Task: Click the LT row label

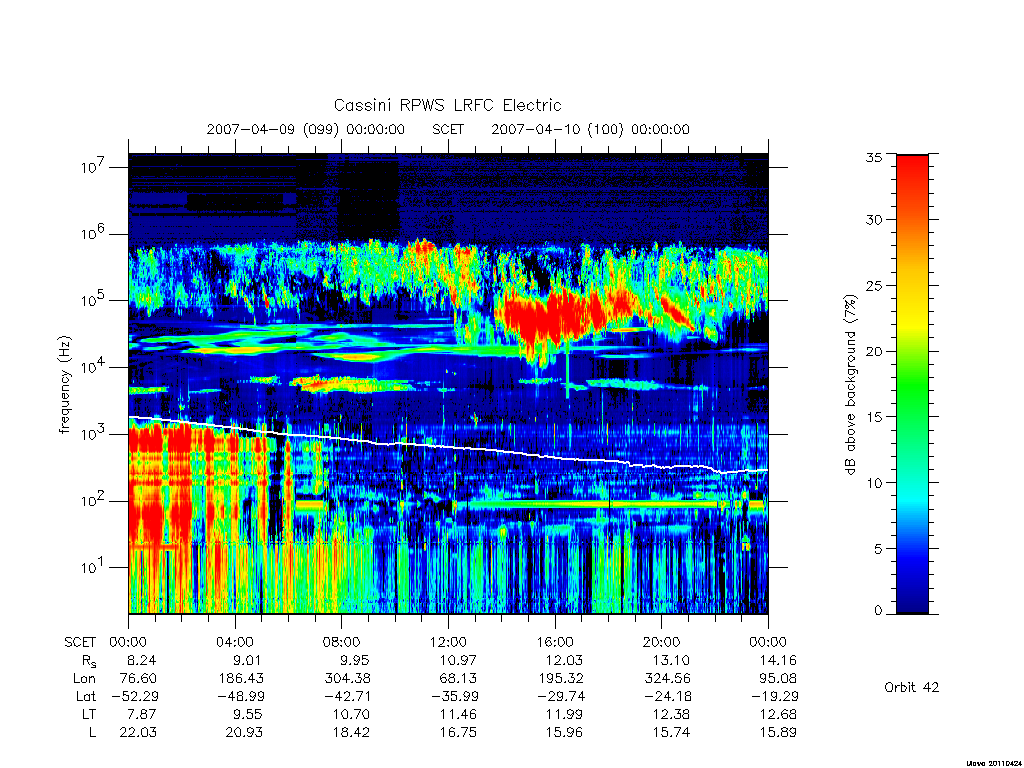Action: point(89,714)
